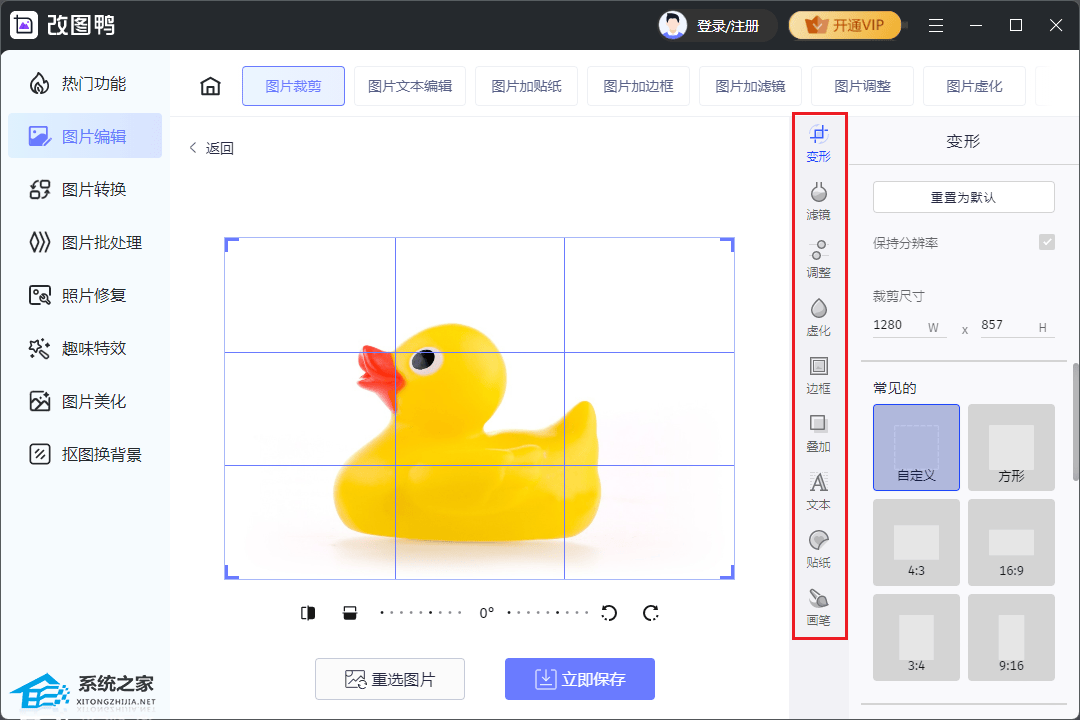Choose the 画笔 brush tool
Image resolution: width=1080 pixels, height=720 pixels.
pos(818,606)
